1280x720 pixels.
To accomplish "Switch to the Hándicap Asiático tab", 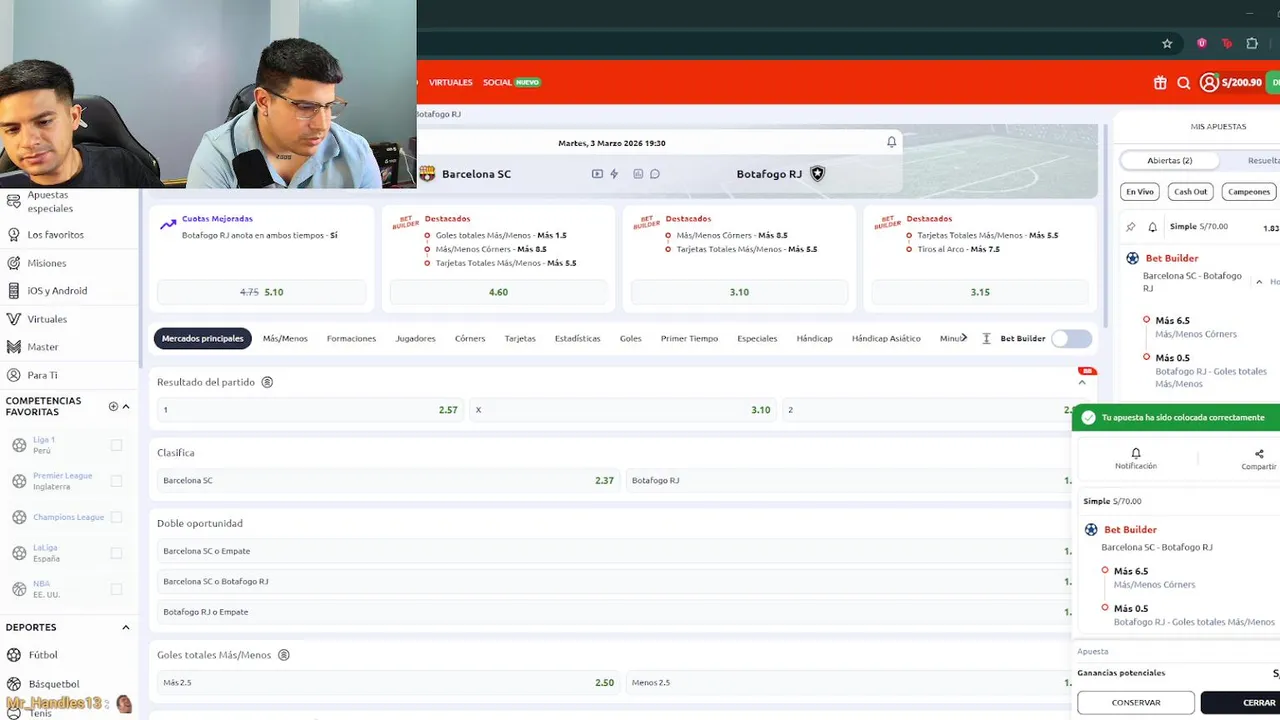I will click(886, 339).
